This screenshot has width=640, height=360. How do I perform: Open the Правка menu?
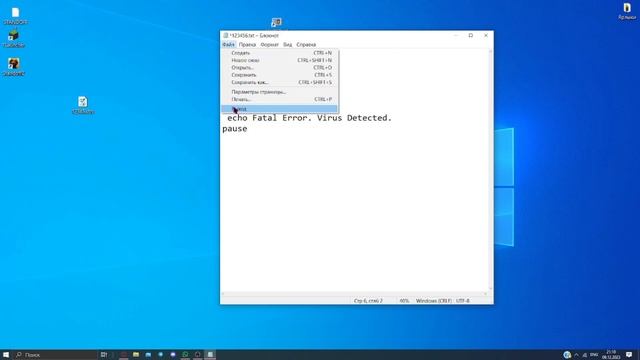pos(247,44)
